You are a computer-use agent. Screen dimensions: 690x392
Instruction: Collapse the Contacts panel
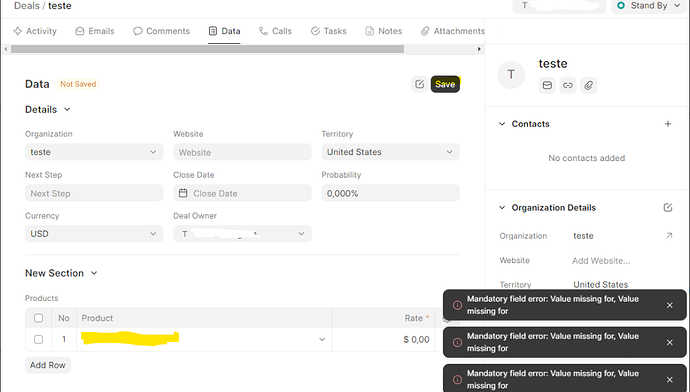tap(502, 124)
